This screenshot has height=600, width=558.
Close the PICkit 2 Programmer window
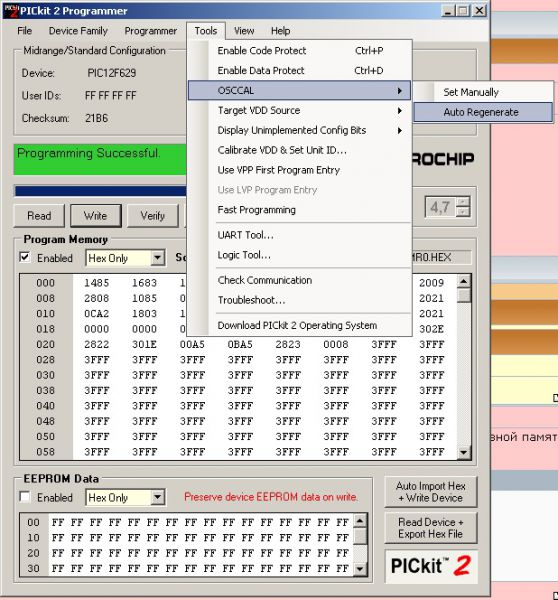click(x=479, y=11)
